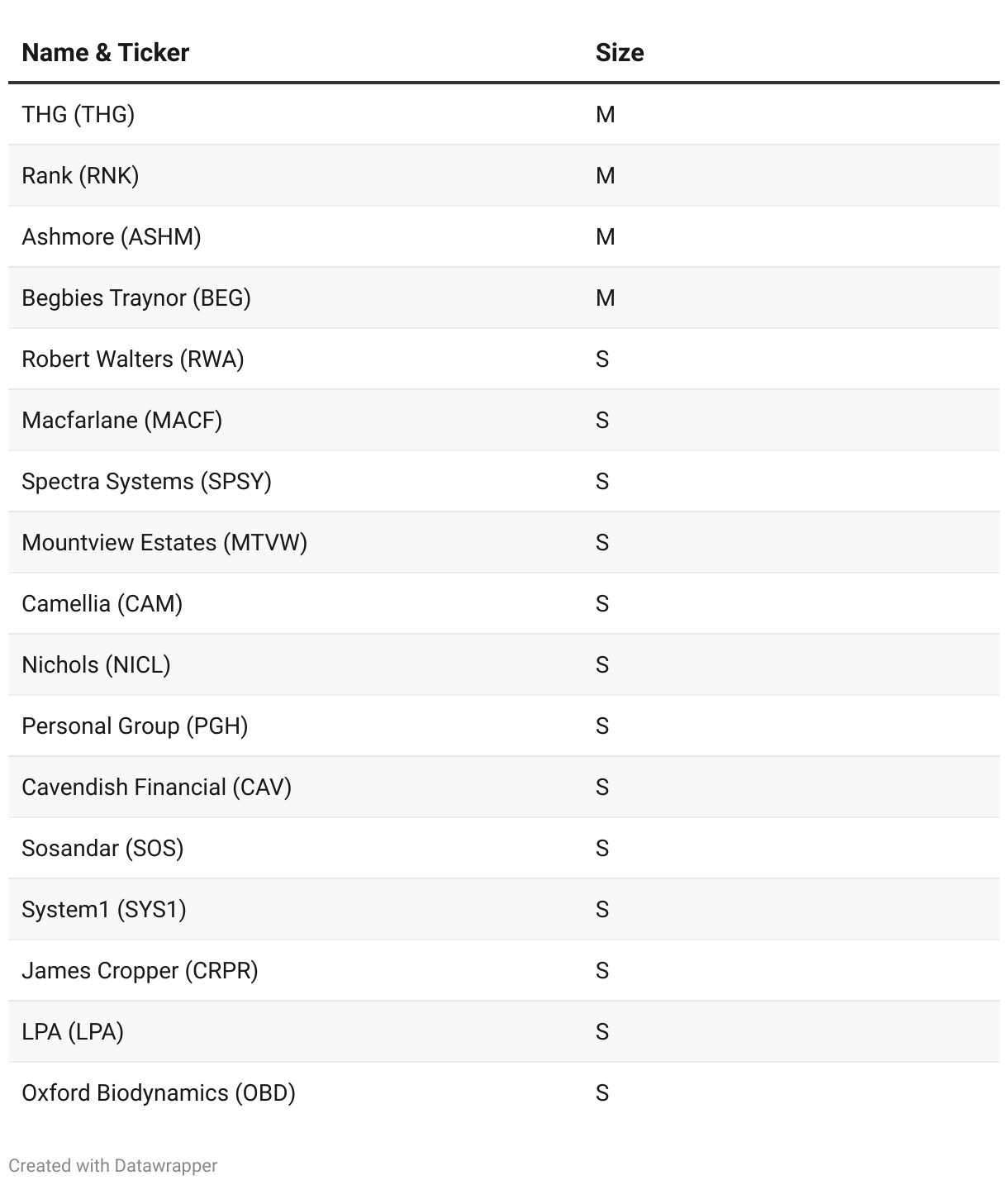The width and height of the screenshot is (1008, 1185).
Task: Click the Size column header
Action: 620,53
